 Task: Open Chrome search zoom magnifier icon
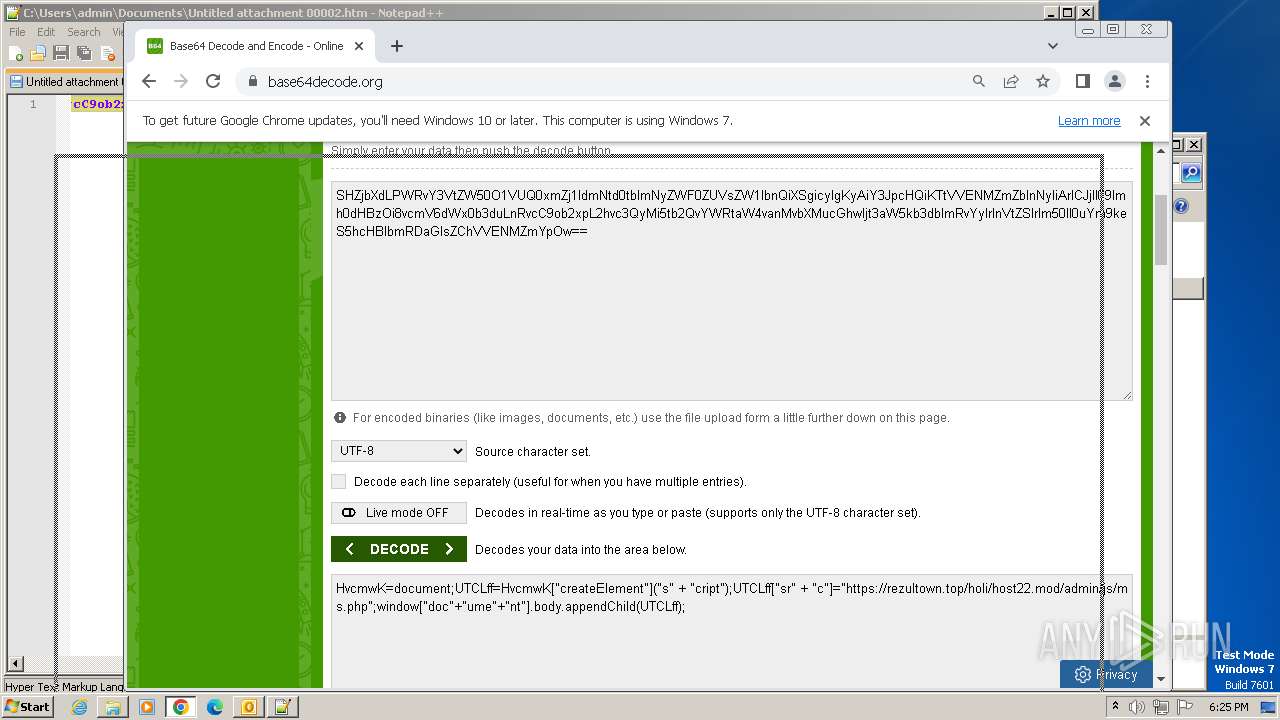979,81
